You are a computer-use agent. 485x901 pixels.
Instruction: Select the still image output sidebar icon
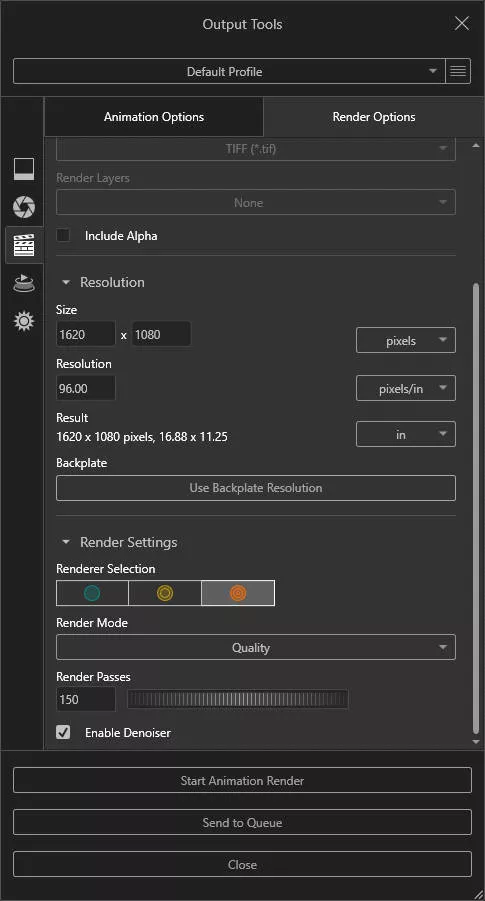[x=24, y=169]
